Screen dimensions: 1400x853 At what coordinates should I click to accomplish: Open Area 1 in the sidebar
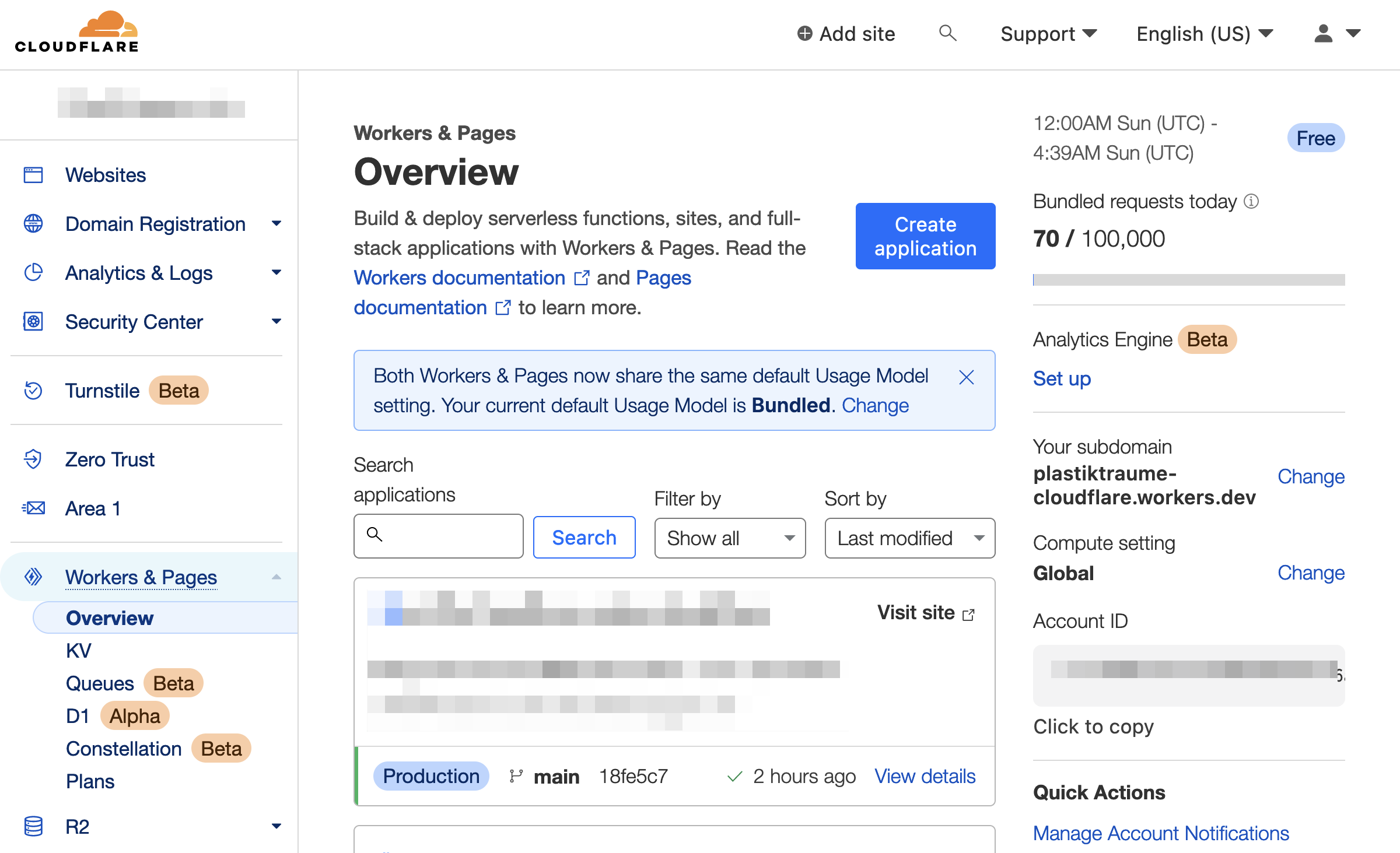(93, 508)
